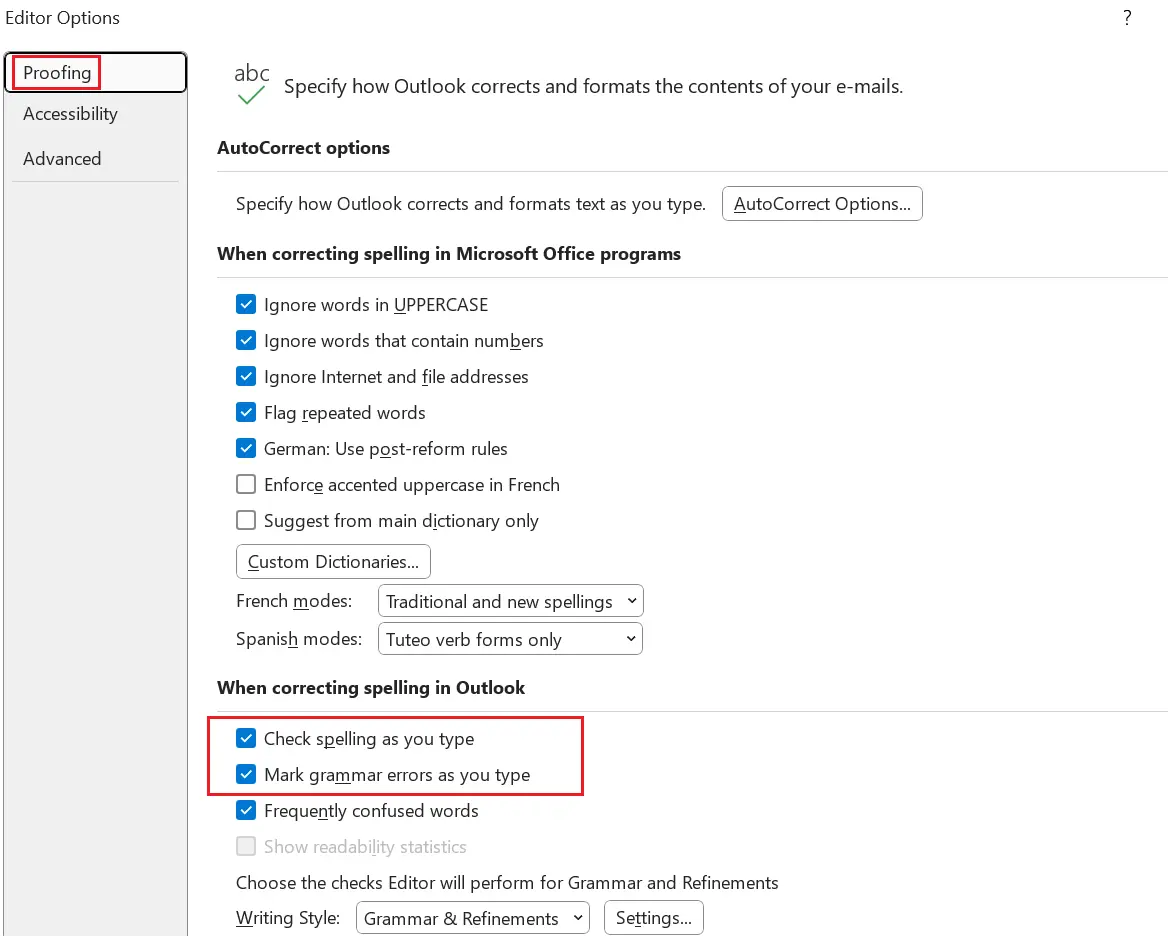Expand the French modes dropdown
1168x936 pixels.
510,601
